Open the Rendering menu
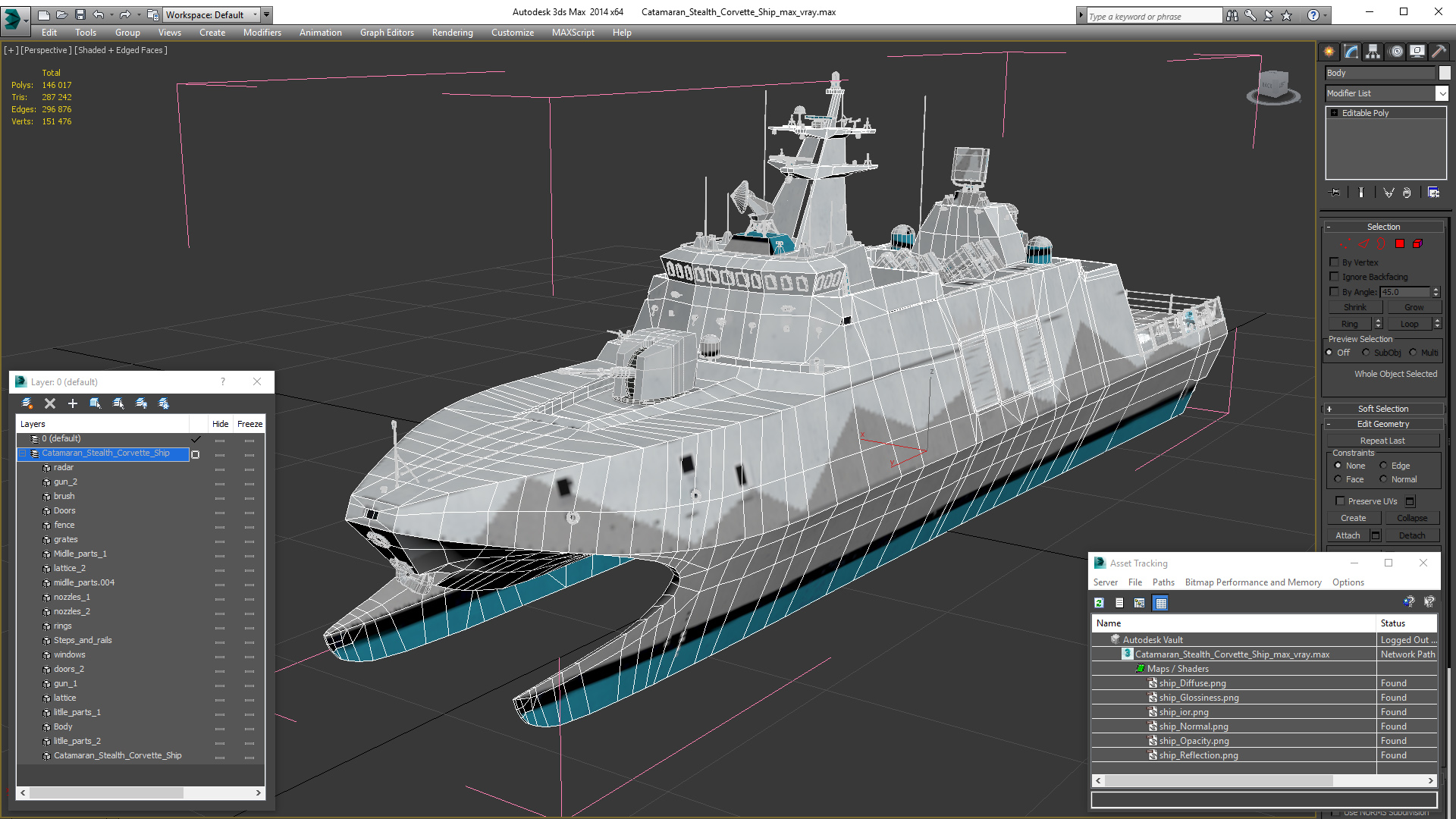Viewport: 1456px width, 819px height. pyautogui.click(x=453, y=33)
